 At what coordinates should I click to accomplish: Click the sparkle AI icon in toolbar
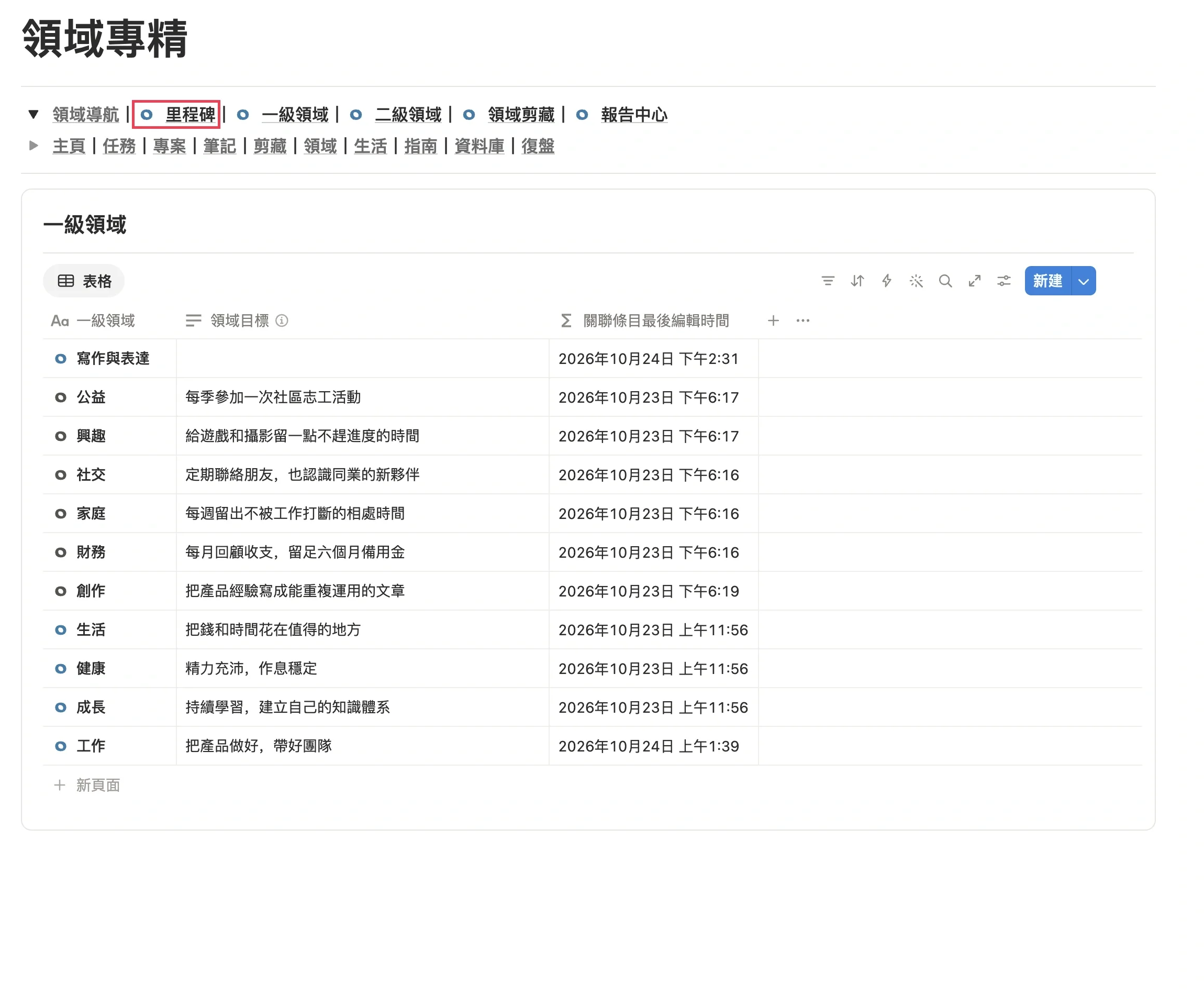click(x=916, y=281)
